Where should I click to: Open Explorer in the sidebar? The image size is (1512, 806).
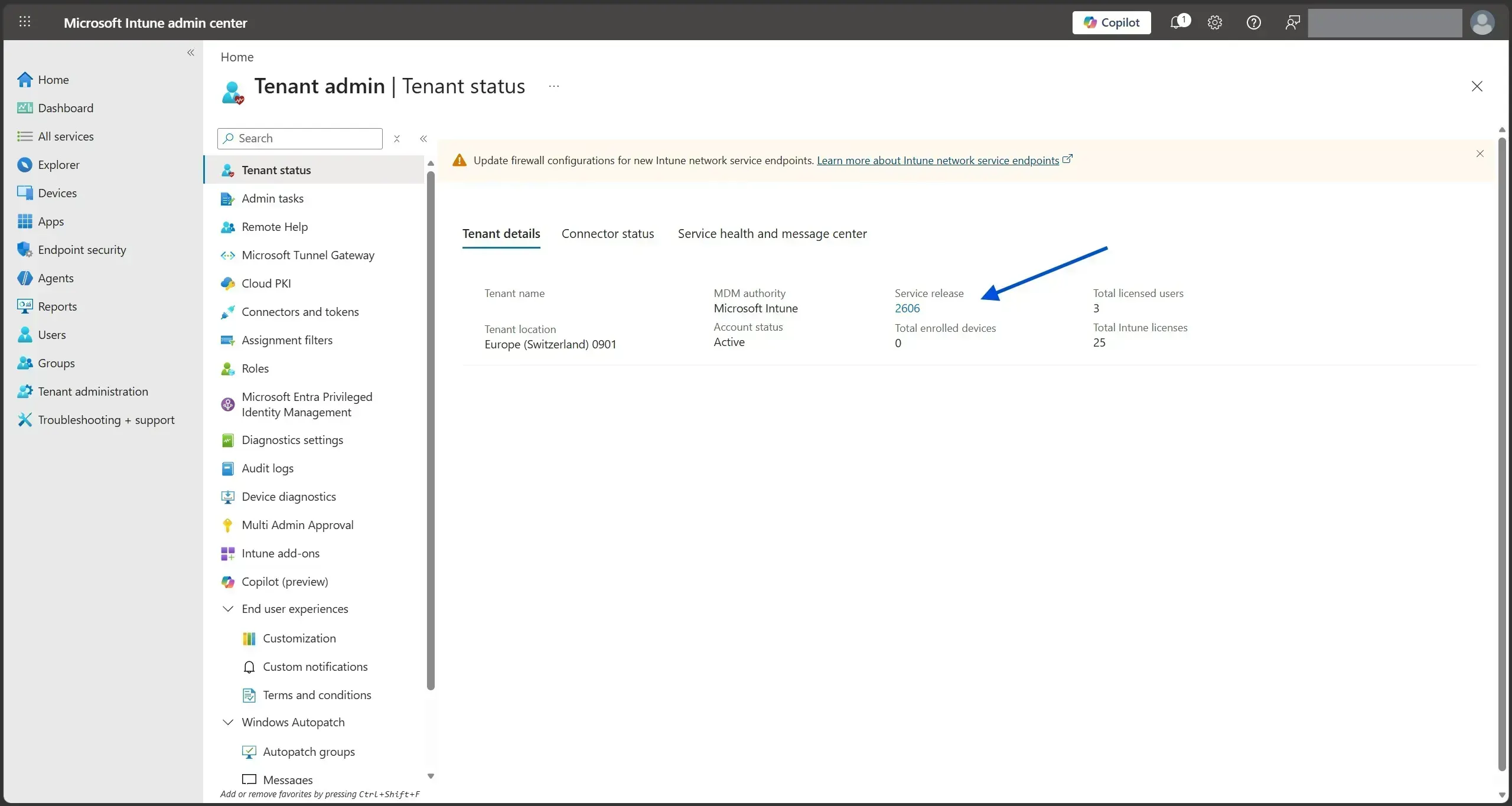coord(58,165)
